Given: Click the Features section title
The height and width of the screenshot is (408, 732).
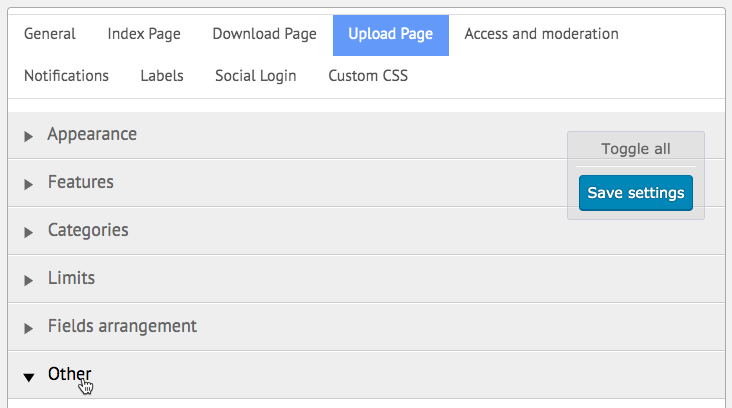Looking at the screenshot, I should (80, 182).
